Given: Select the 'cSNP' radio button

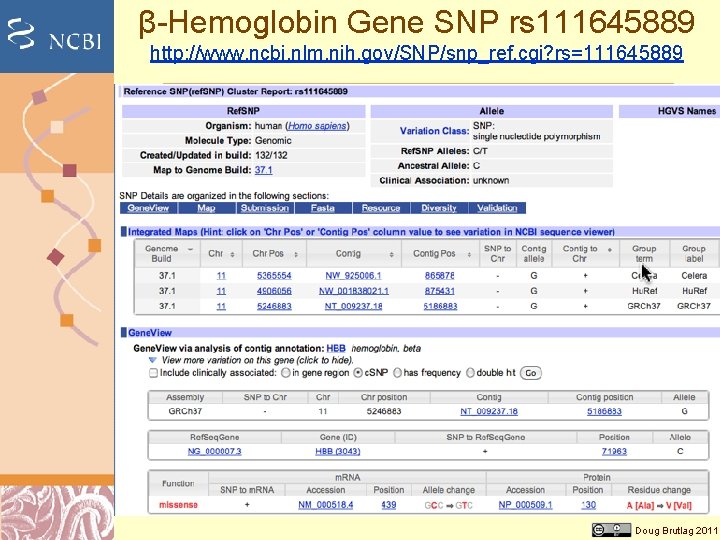Looking at the screenshot, I should (358, 373).
